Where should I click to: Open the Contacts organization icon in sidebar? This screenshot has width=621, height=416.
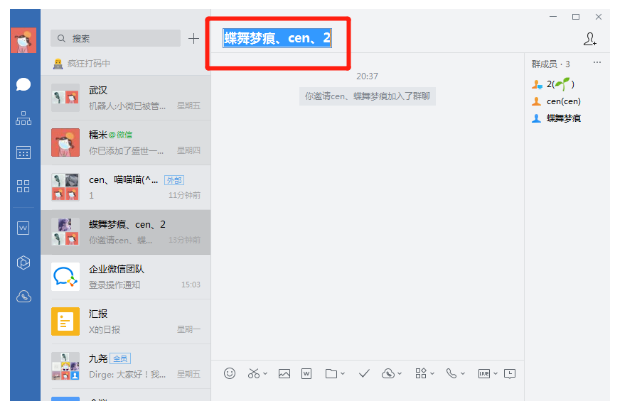[x=23, y=118]
